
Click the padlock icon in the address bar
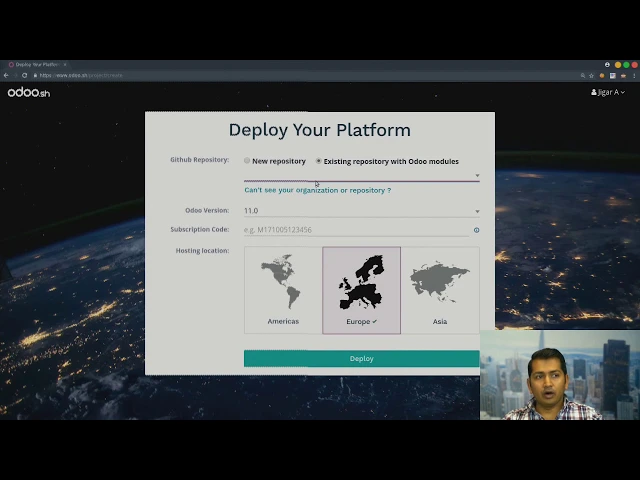[36, 76]
